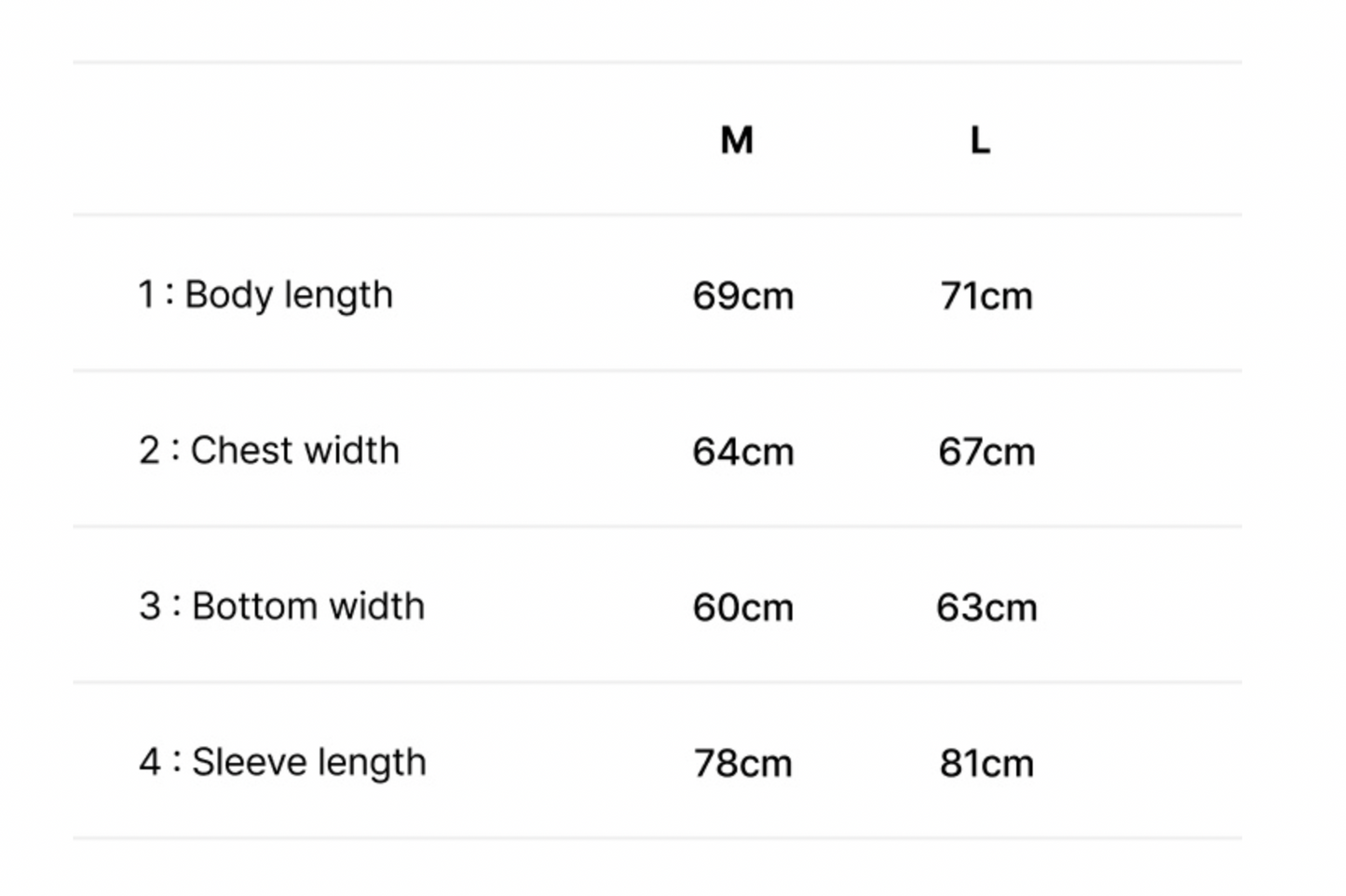This screenshot has width=1346, height=896.
Task: Click the number 3 before Bottom width
Action: (x=150, y=606)
